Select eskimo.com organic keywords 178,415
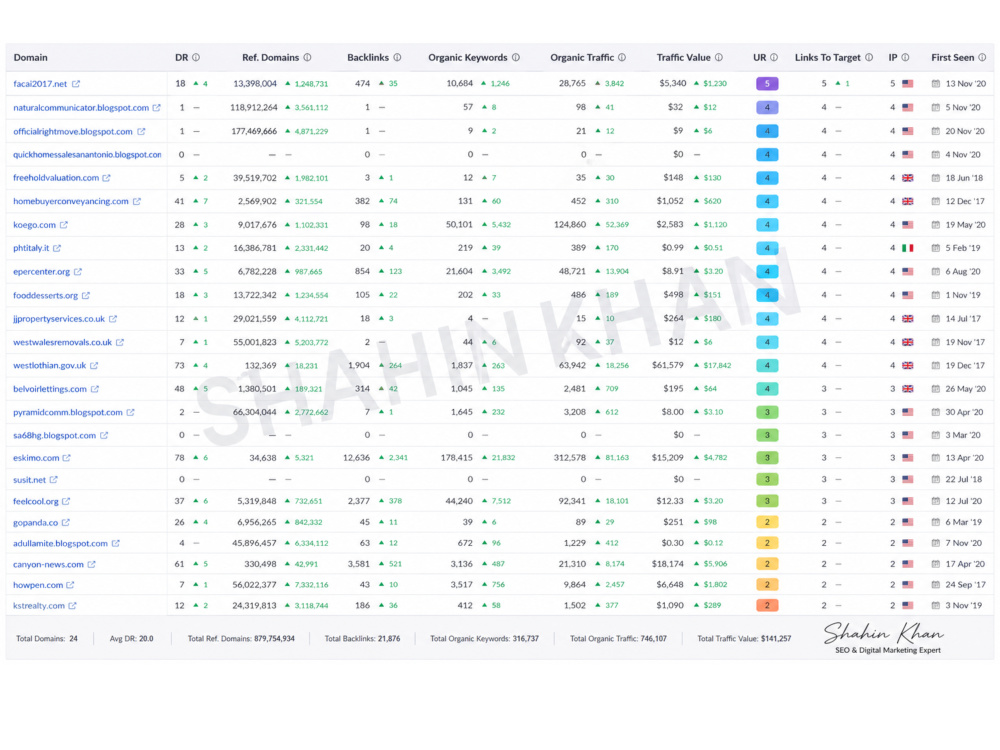Screen dimensions: 1000x750 click(x=457, y=458)
